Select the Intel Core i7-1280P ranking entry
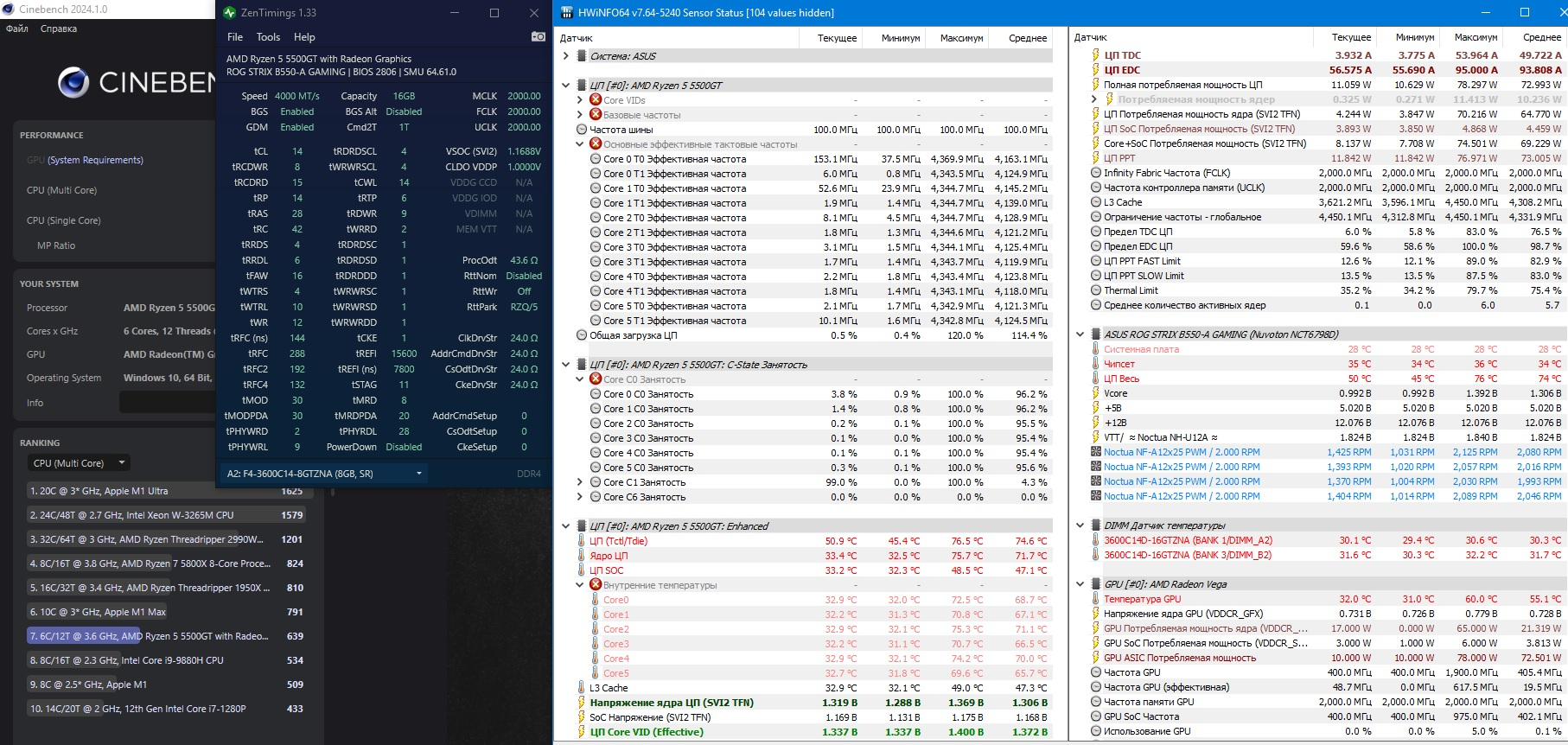The width and height of the screenshot is (1568, 745). click(x=167, y=709)
